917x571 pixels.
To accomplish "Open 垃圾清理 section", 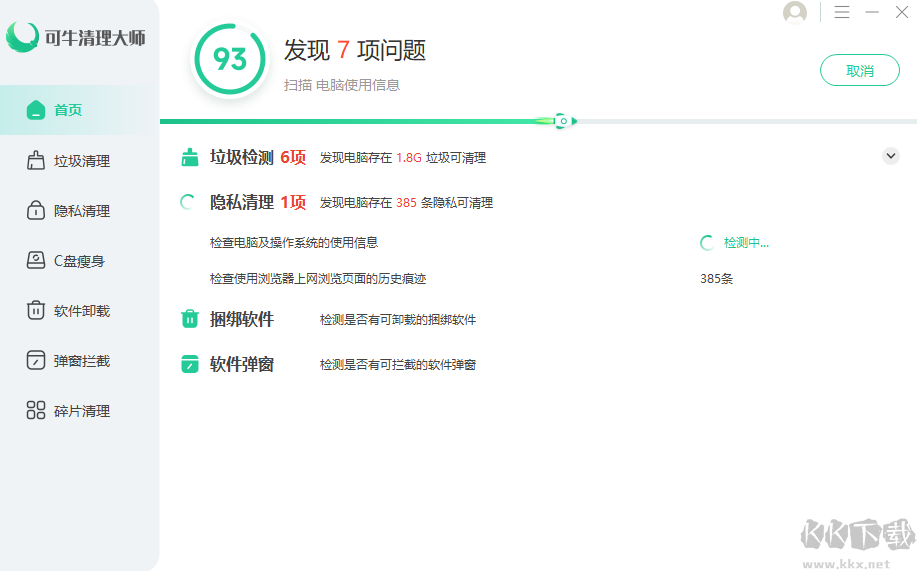I will tap(80, 160).
